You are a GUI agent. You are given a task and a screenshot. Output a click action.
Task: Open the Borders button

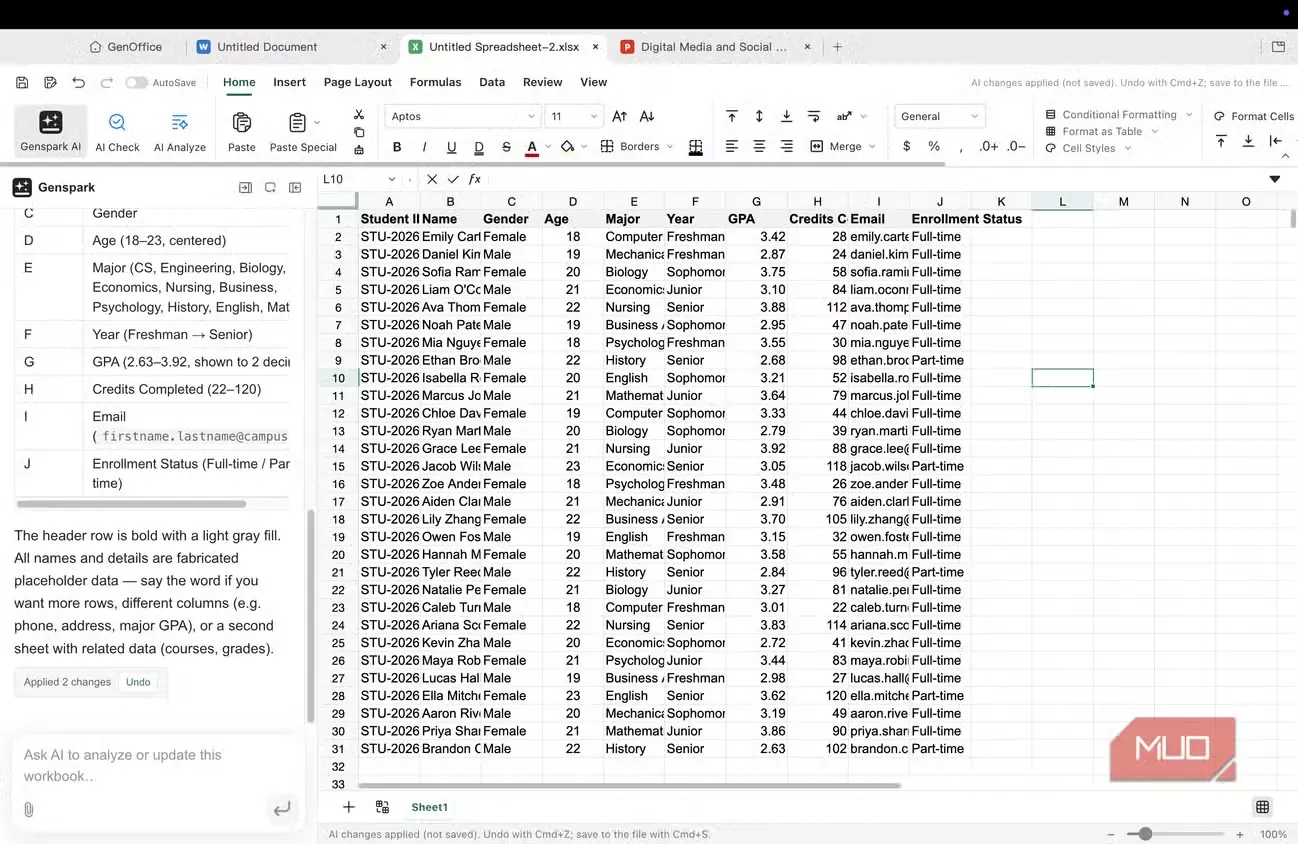click(637, 146)
